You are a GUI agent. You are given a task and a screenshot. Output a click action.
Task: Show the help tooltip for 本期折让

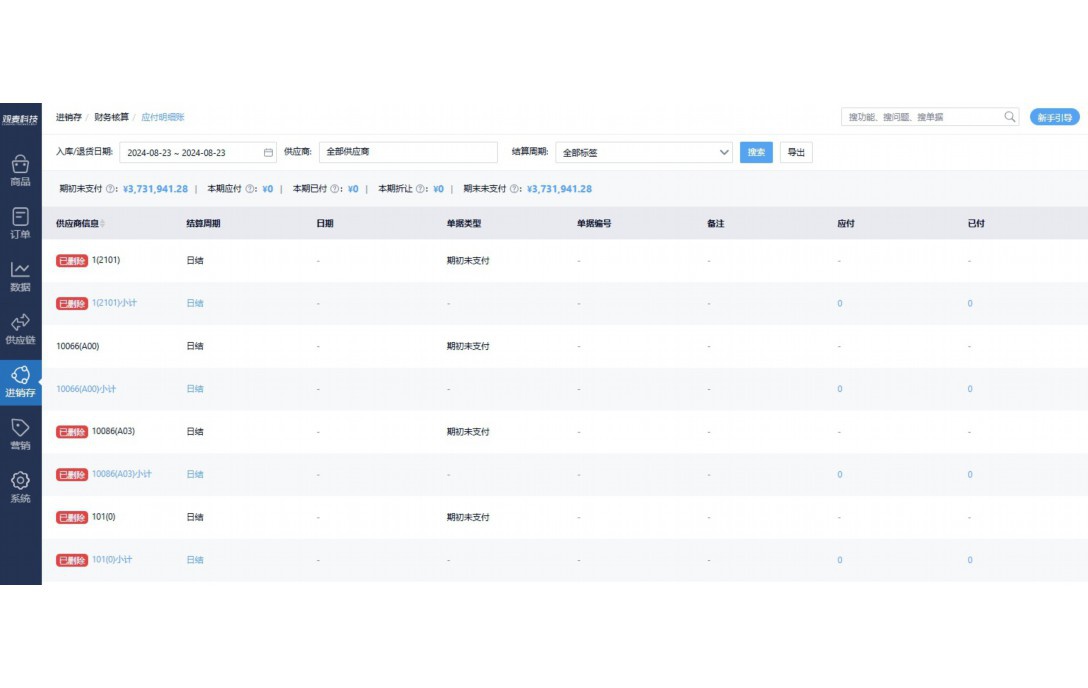pyautogui.click(x=420, y=189)
